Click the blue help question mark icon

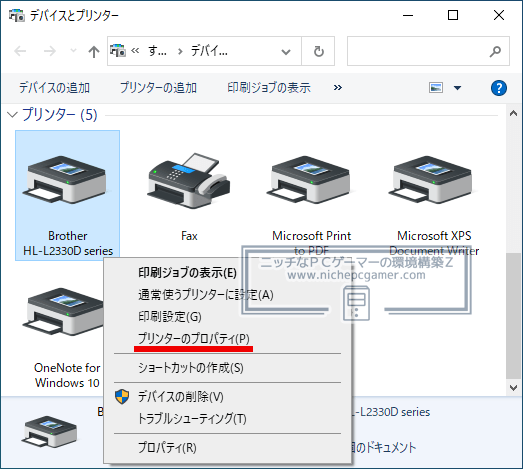click(x=499, y=88)
